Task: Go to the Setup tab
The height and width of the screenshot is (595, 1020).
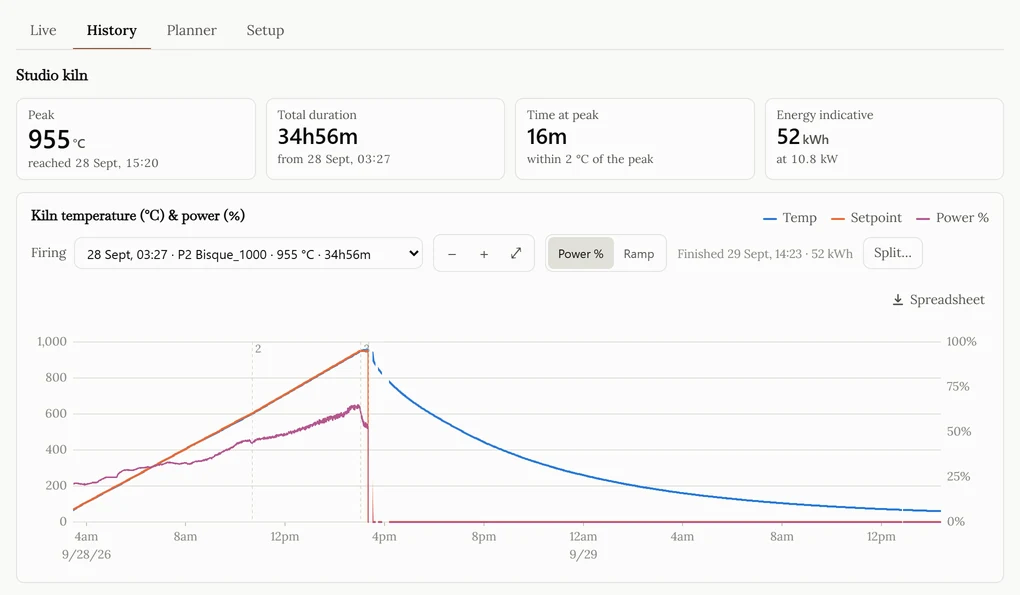Action: click(265, 31)
